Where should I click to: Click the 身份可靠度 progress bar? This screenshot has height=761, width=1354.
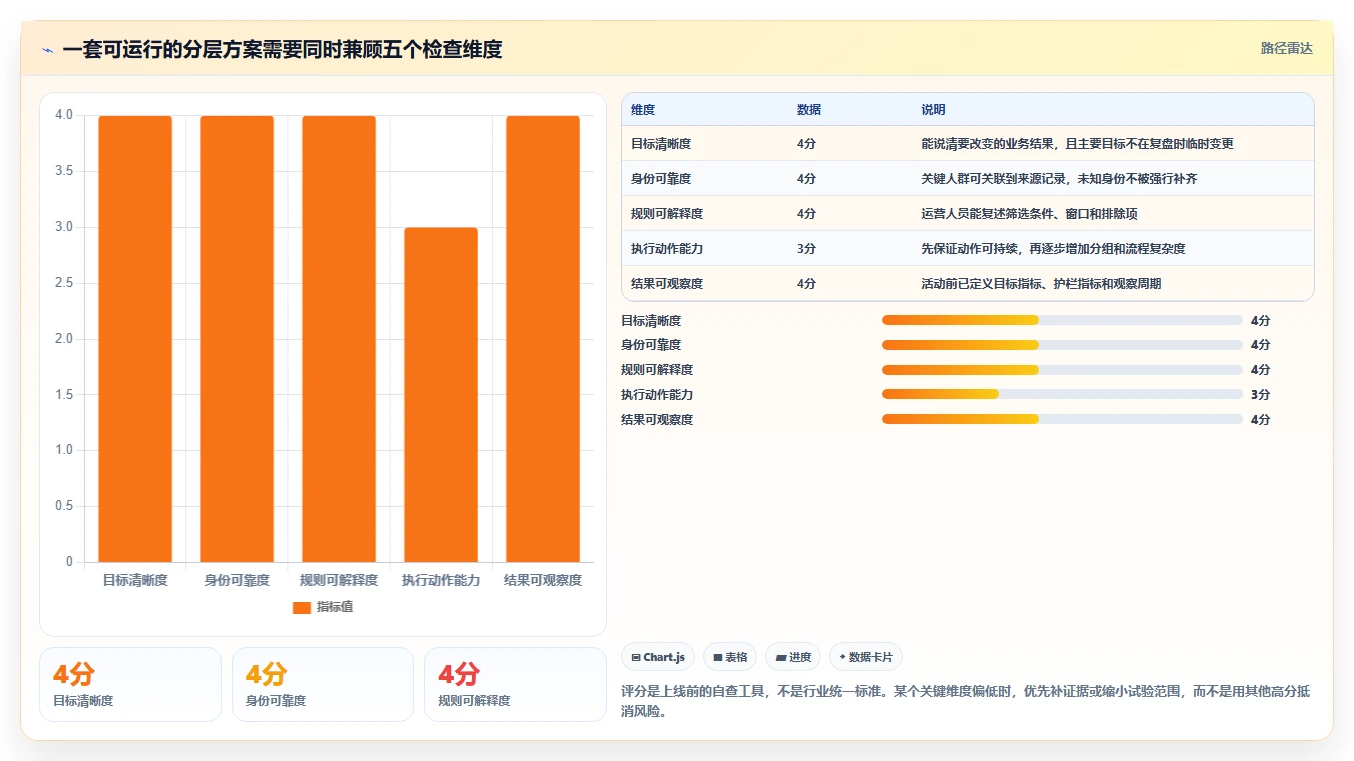pos(1062,345)
